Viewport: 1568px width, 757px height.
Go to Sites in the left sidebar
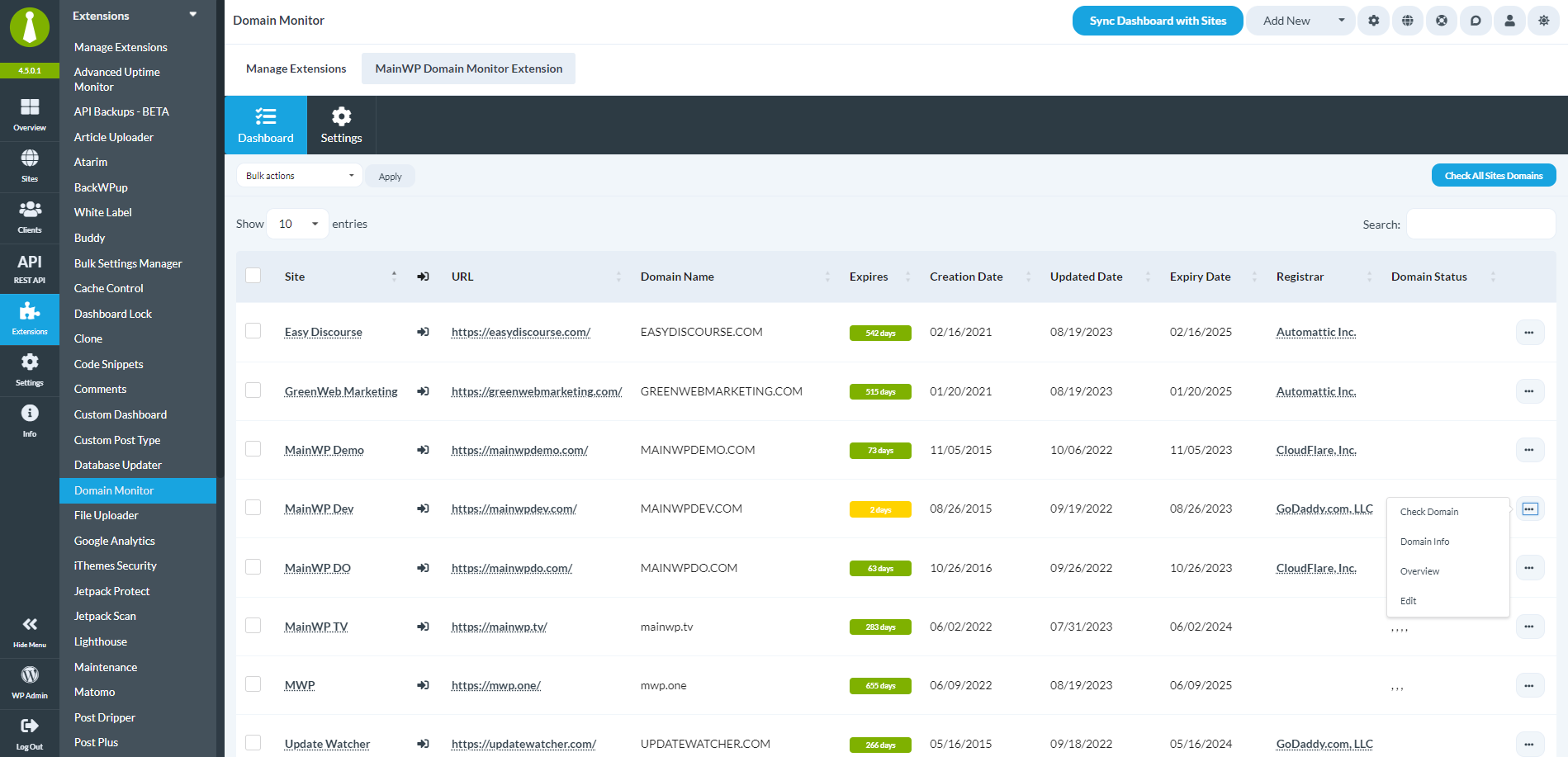coord(30,166)
